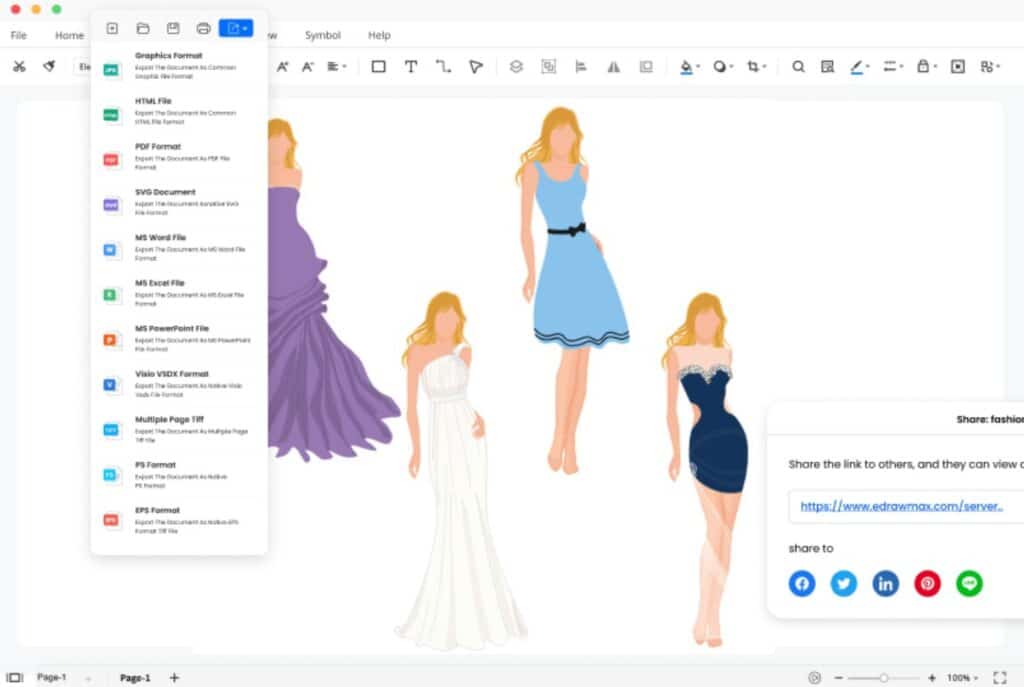Select the Text tool
1024x687 pixels.
411,66
